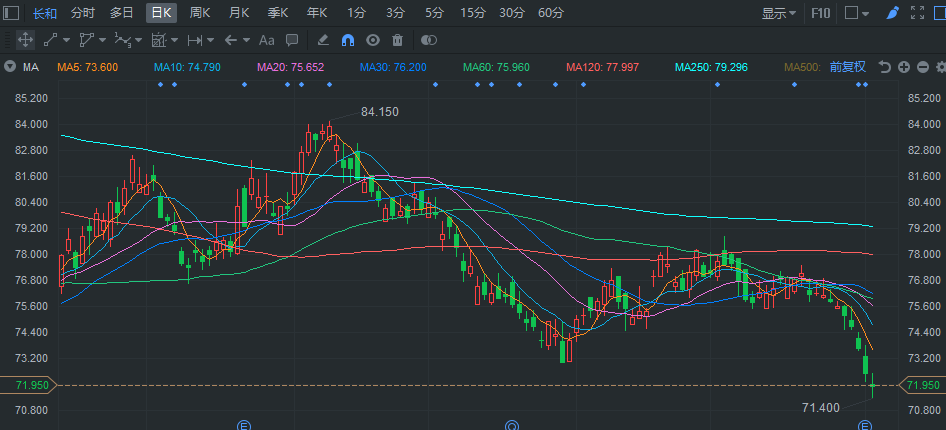Click the minus zoom-out icon
The height and width of the screenshot is (430, 946).
click(x=922, y=67)
